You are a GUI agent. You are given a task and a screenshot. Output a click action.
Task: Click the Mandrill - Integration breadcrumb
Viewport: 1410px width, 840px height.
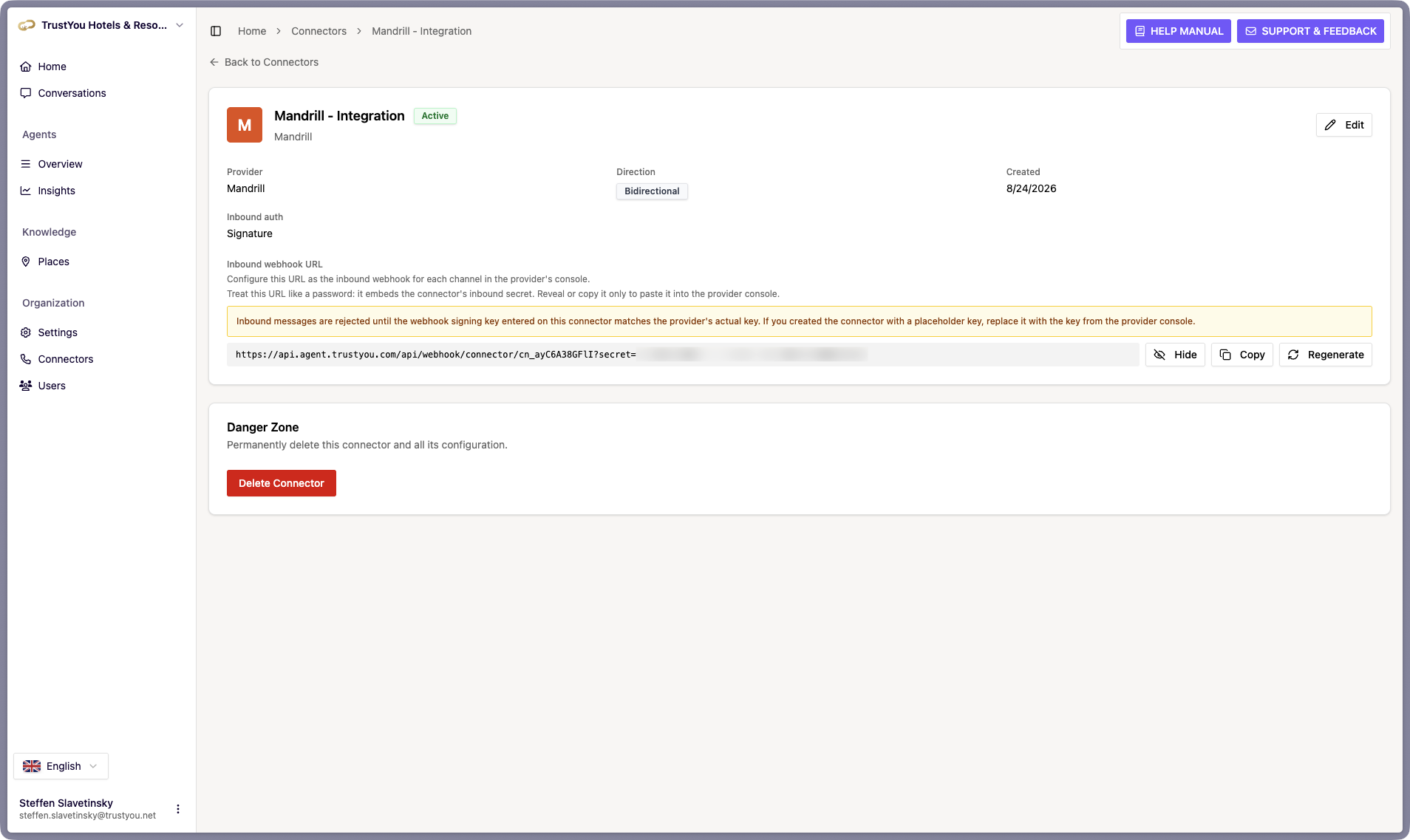[x=421, y=31]
